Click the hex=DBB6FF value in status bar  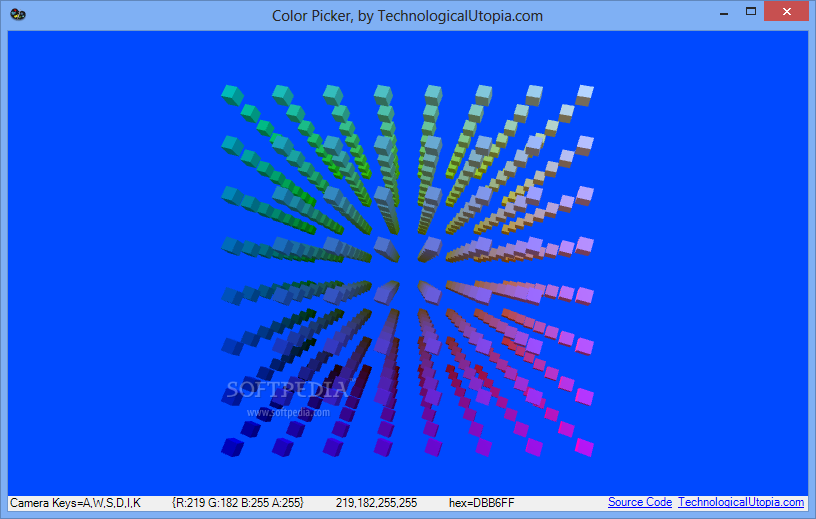coord(481,503)
